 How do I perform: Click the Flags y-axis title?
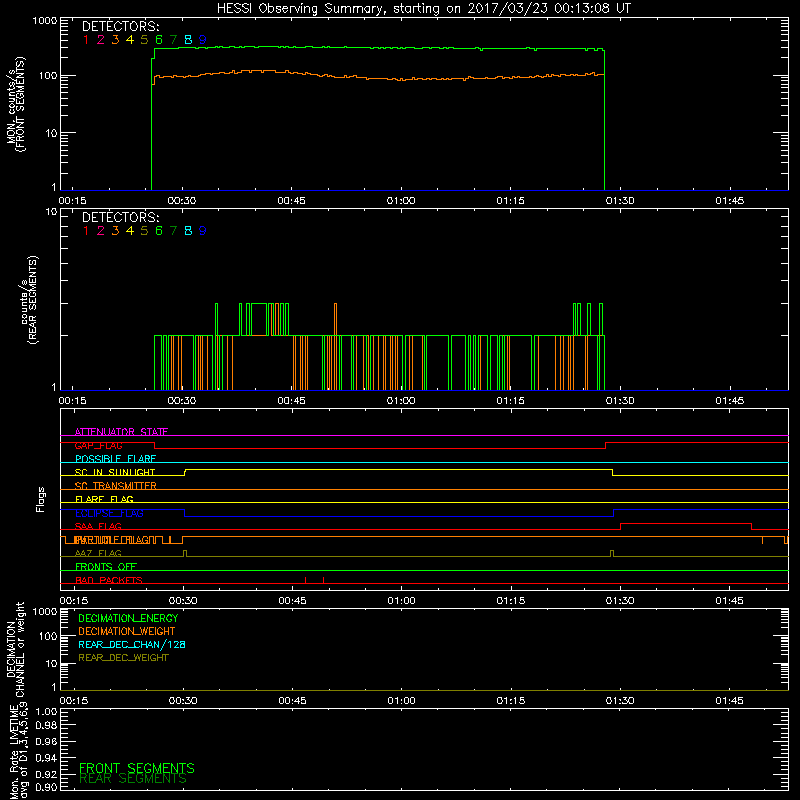tap(40, 499)
